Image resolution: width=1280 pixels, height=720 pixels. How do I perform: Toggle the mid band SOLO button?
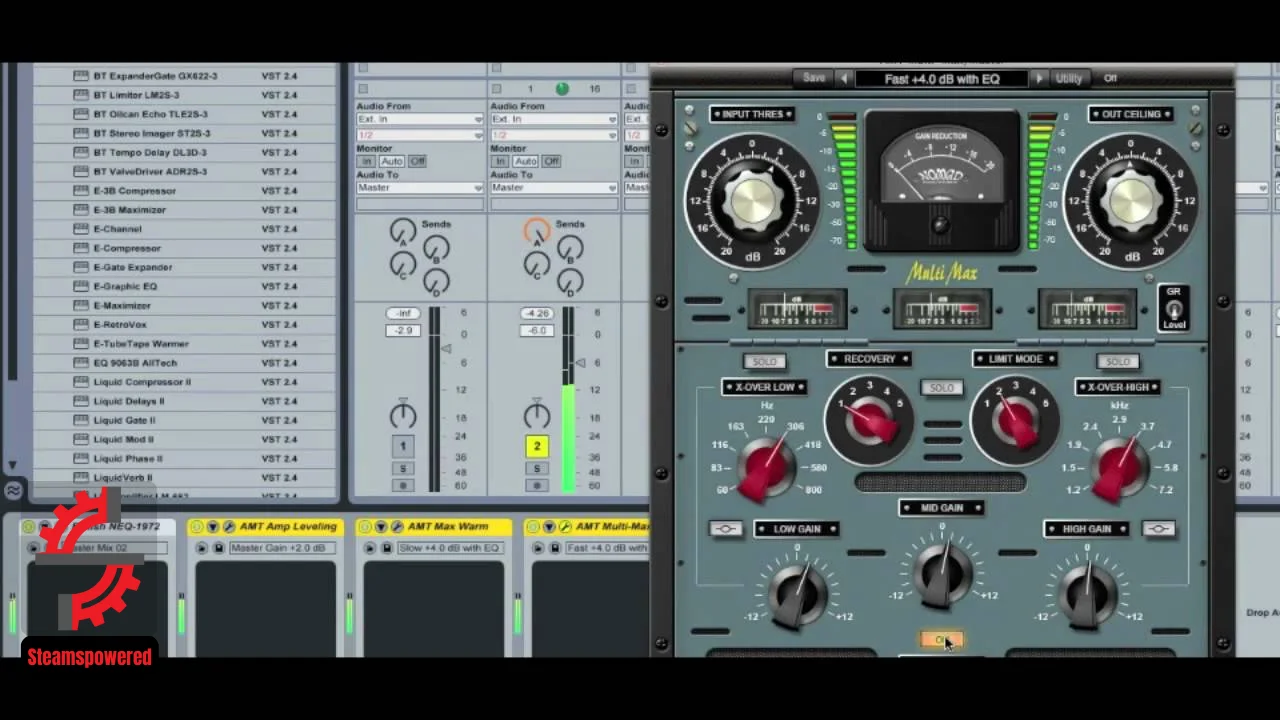pyautogui.click(x=942, y=388)
